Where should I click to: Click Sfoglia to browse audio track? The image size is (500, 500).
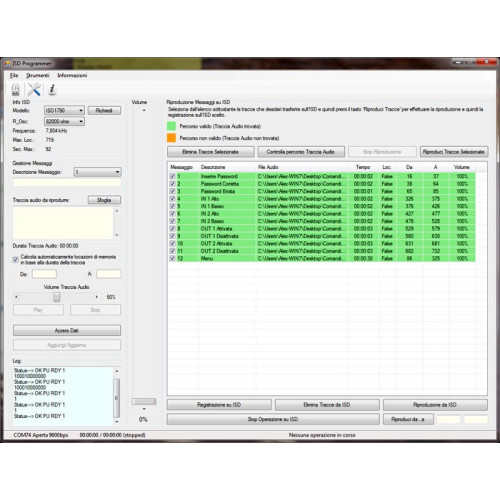click(104, 200)
